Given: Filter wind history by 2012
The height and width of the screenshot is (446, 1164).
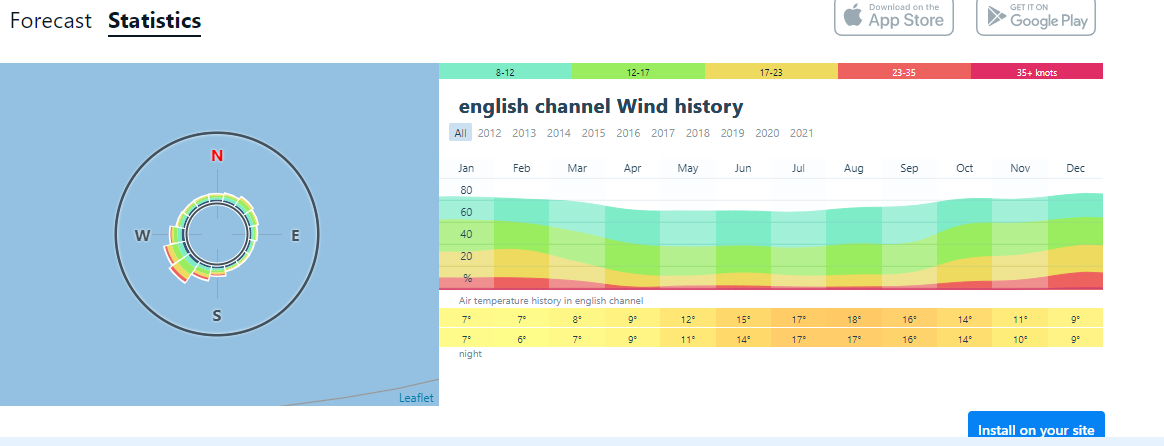Looking at the screenshot, I should coord(490,133).
